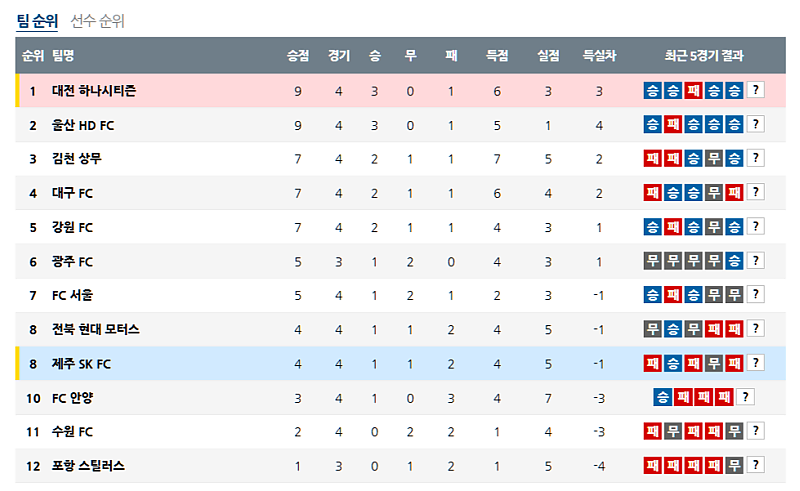Open the 포항 스틸러스 team link
This screenshot has height=491, width=800.
point(89,465)
